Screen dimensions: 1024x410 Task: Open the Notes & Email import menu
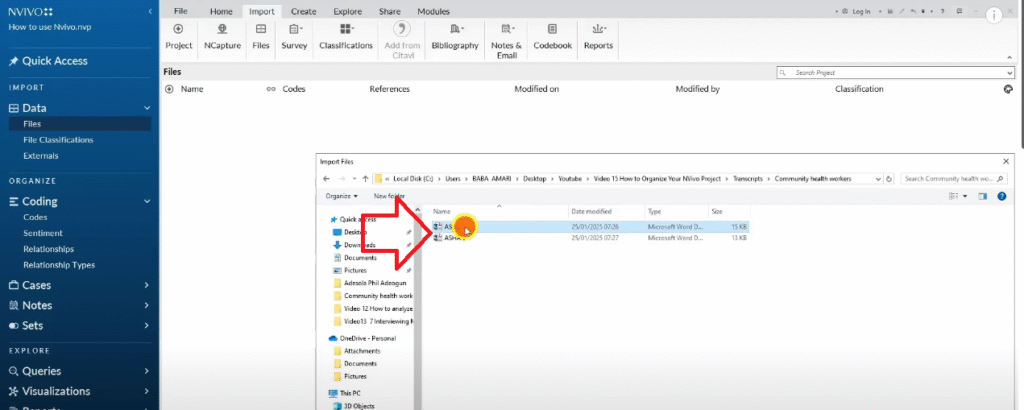(507, 41)
